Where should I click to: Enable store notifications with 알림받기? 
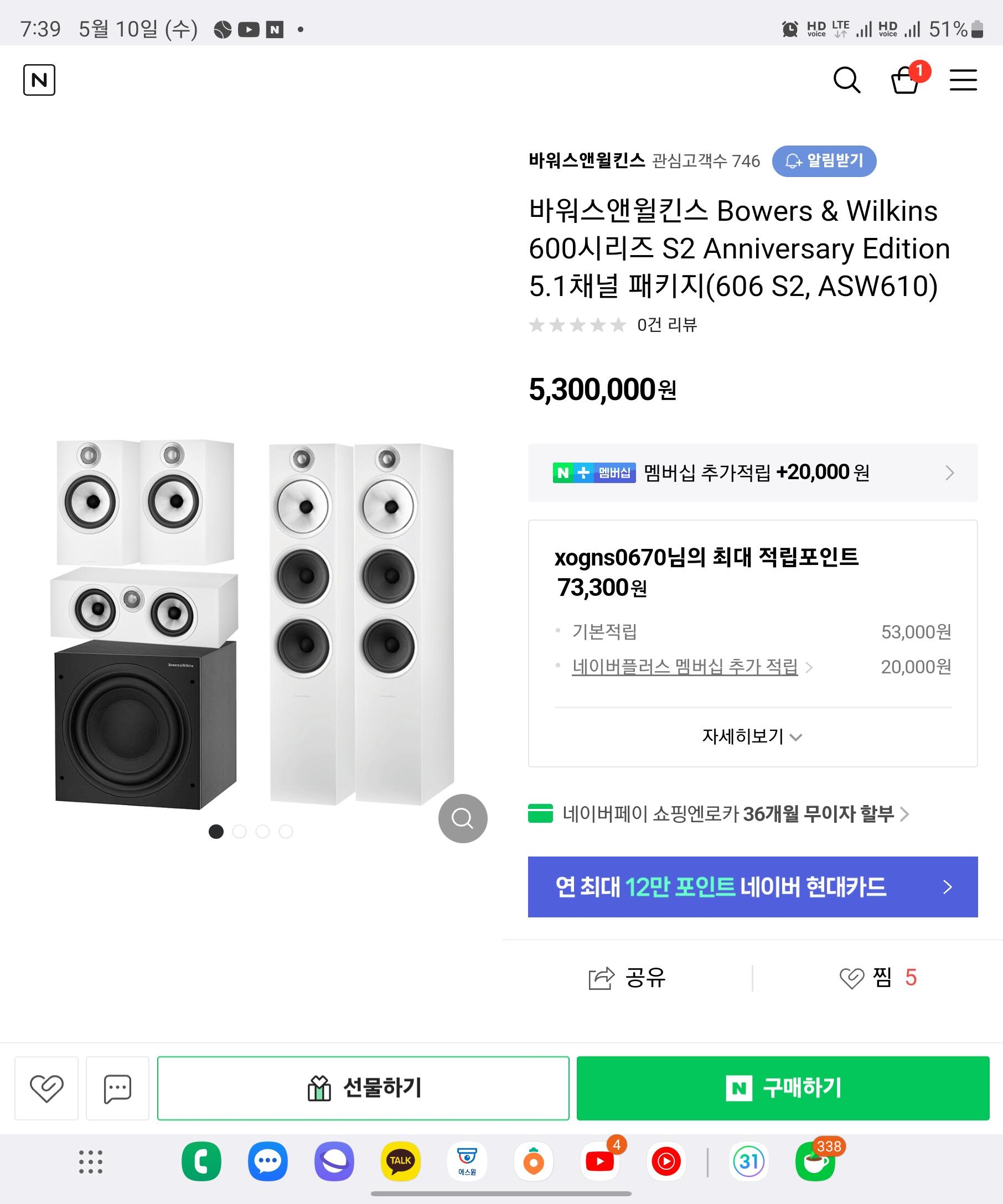[x=824, y=161]
